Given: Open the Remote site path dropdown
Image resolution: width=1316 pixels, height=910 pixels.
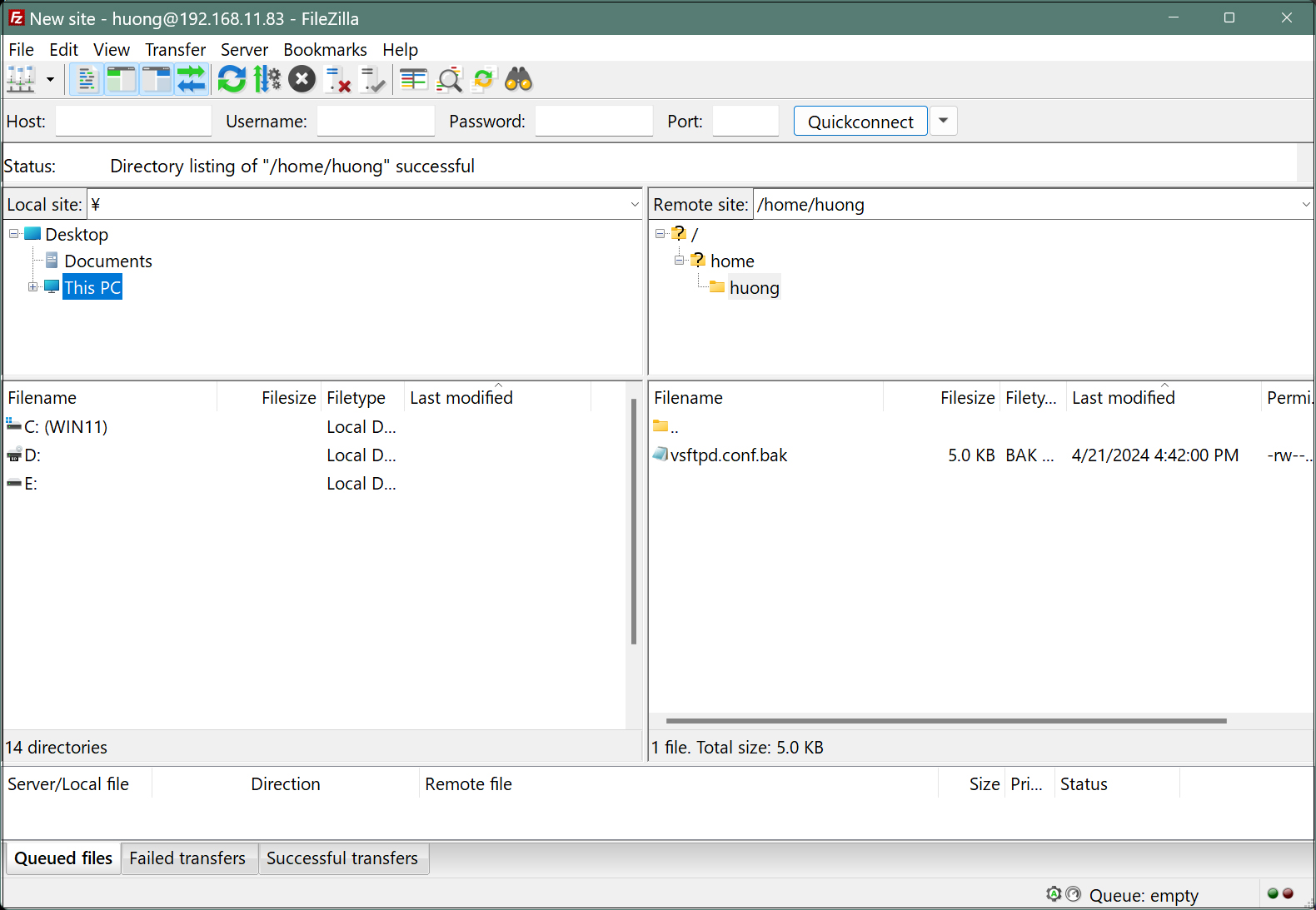Looking at the screenshot, I should 1305,205.
